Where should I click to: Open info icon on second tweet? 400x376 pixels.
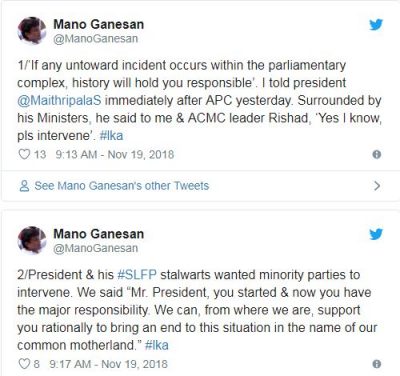pos(377,364)
